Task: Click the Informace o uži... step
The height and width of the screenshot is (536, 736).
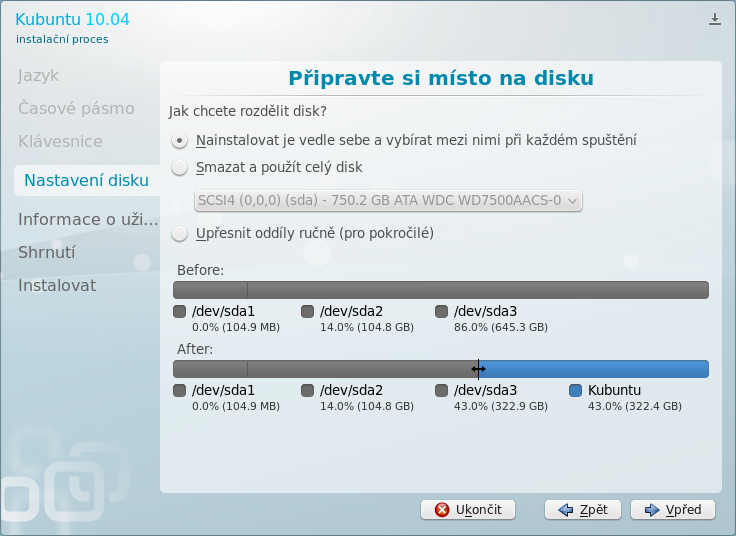Action: click(x=88, y=219)
